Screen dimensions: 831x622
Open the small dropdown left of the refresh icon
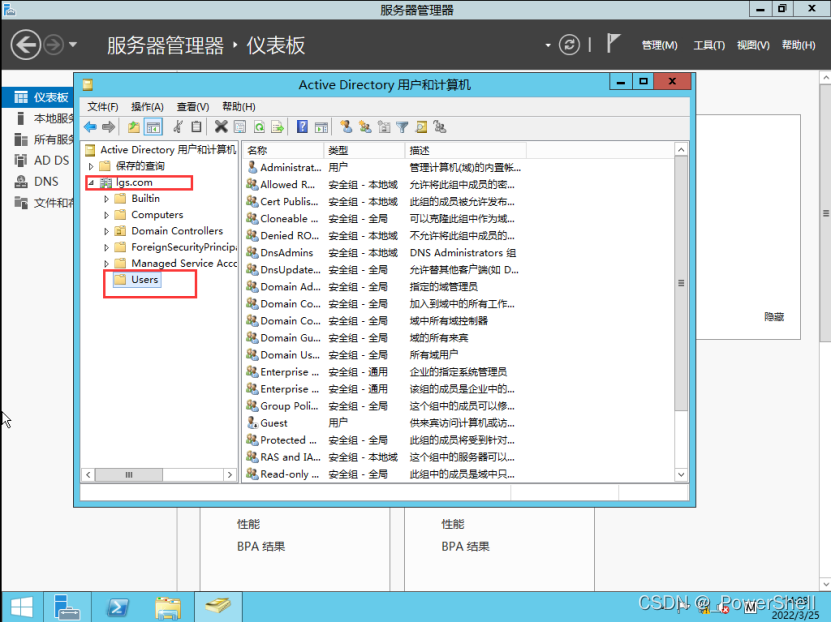[548, 46]
